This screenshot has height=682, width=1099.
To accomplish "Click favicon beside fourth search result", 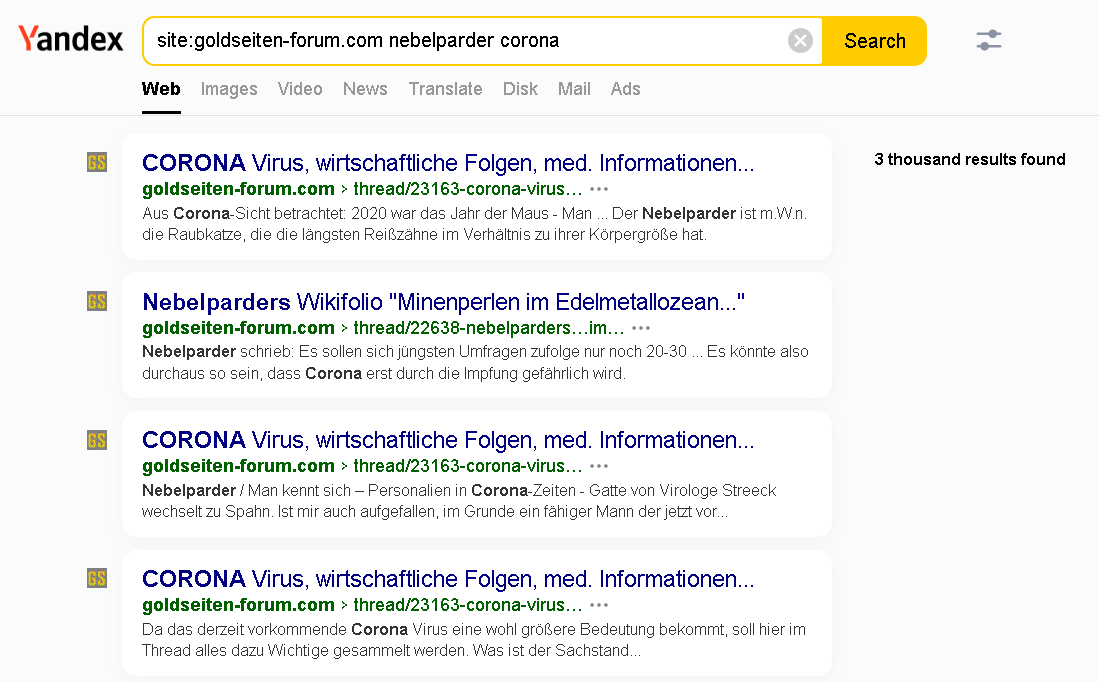I will [97, 578].
